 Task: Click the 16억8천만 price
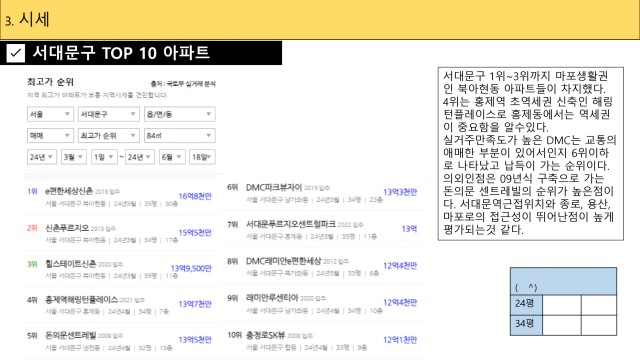[x=195, y=196]
